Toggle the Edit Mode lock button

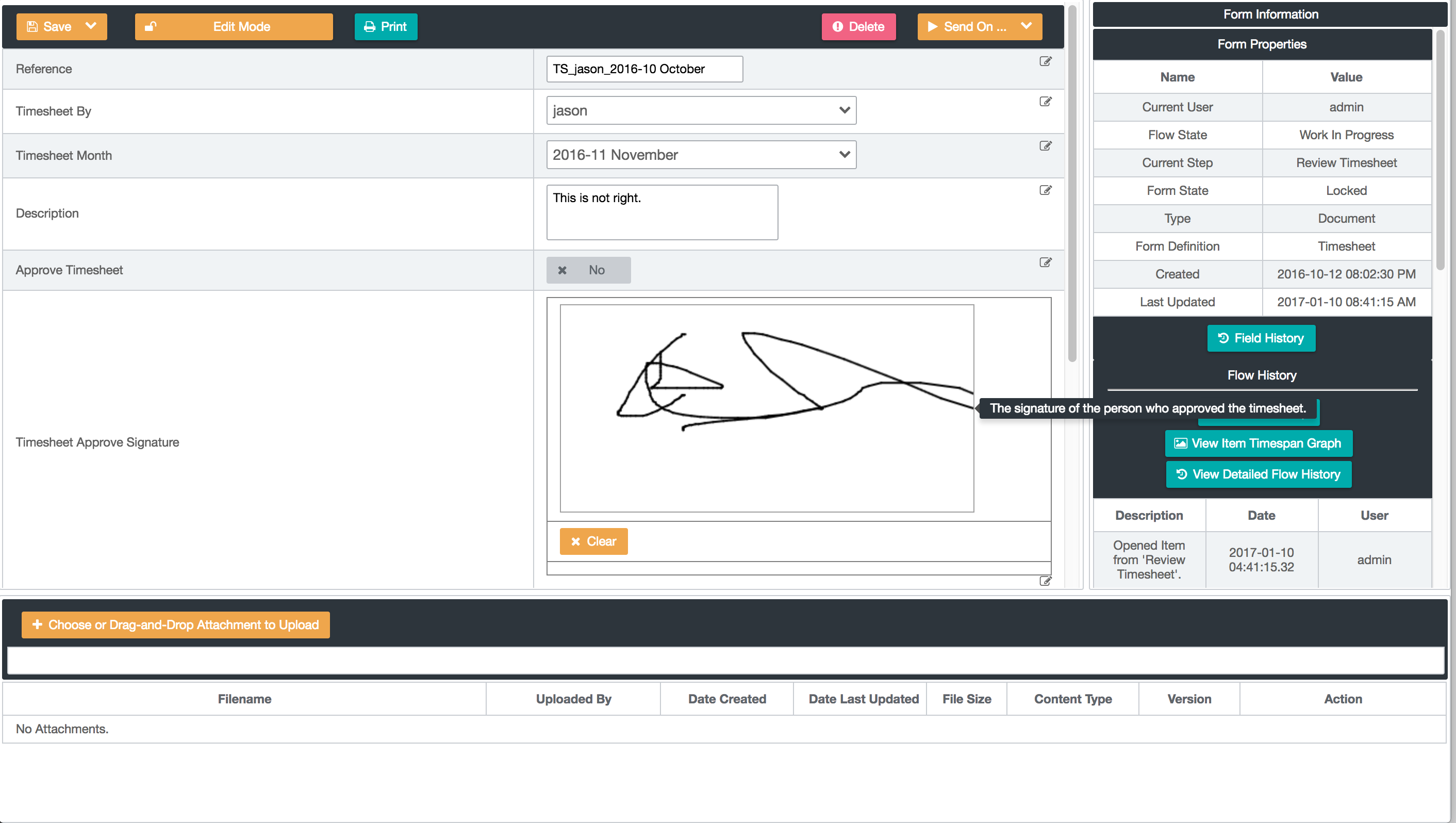point(234,27)
